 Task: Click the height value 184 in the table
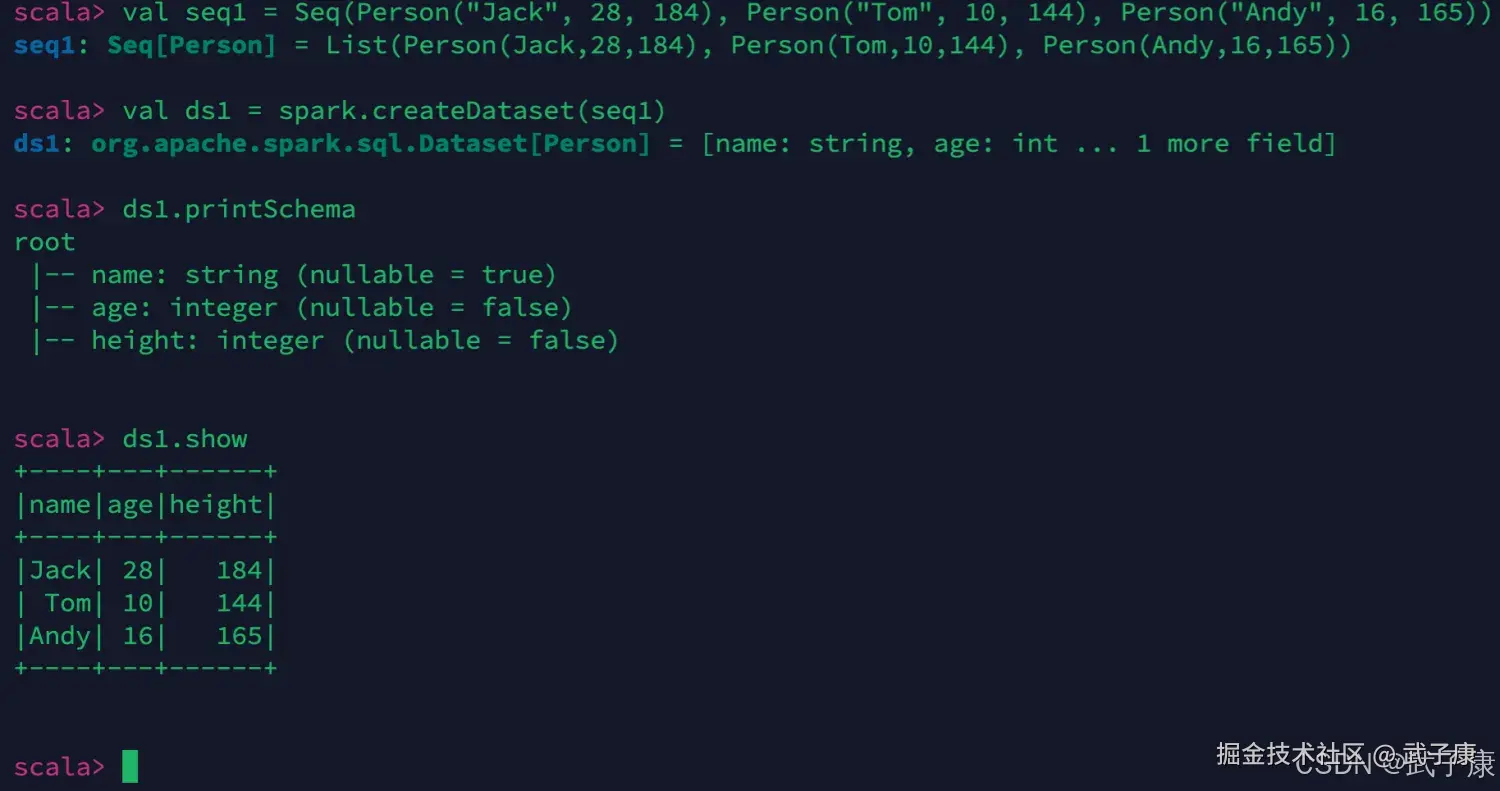(x=240, y=571)
